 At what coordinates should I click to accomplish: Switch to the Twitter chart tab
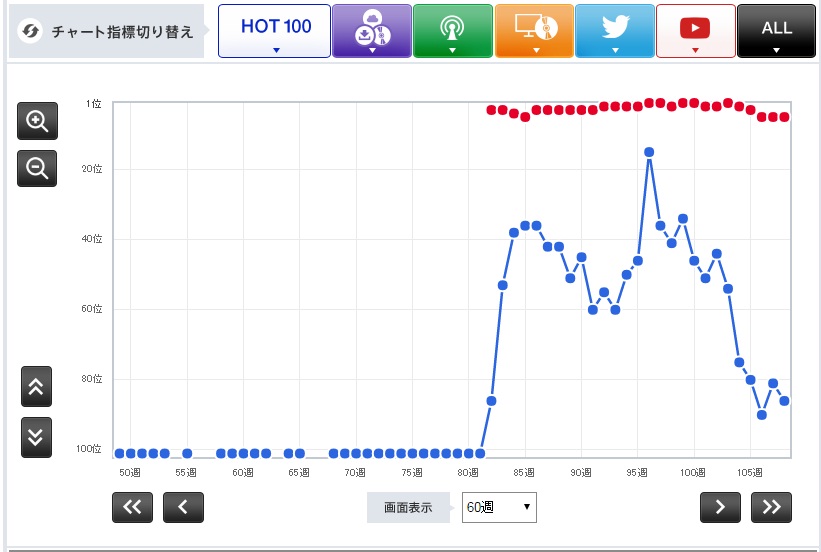pyautogui.click(x=615, y=31)
